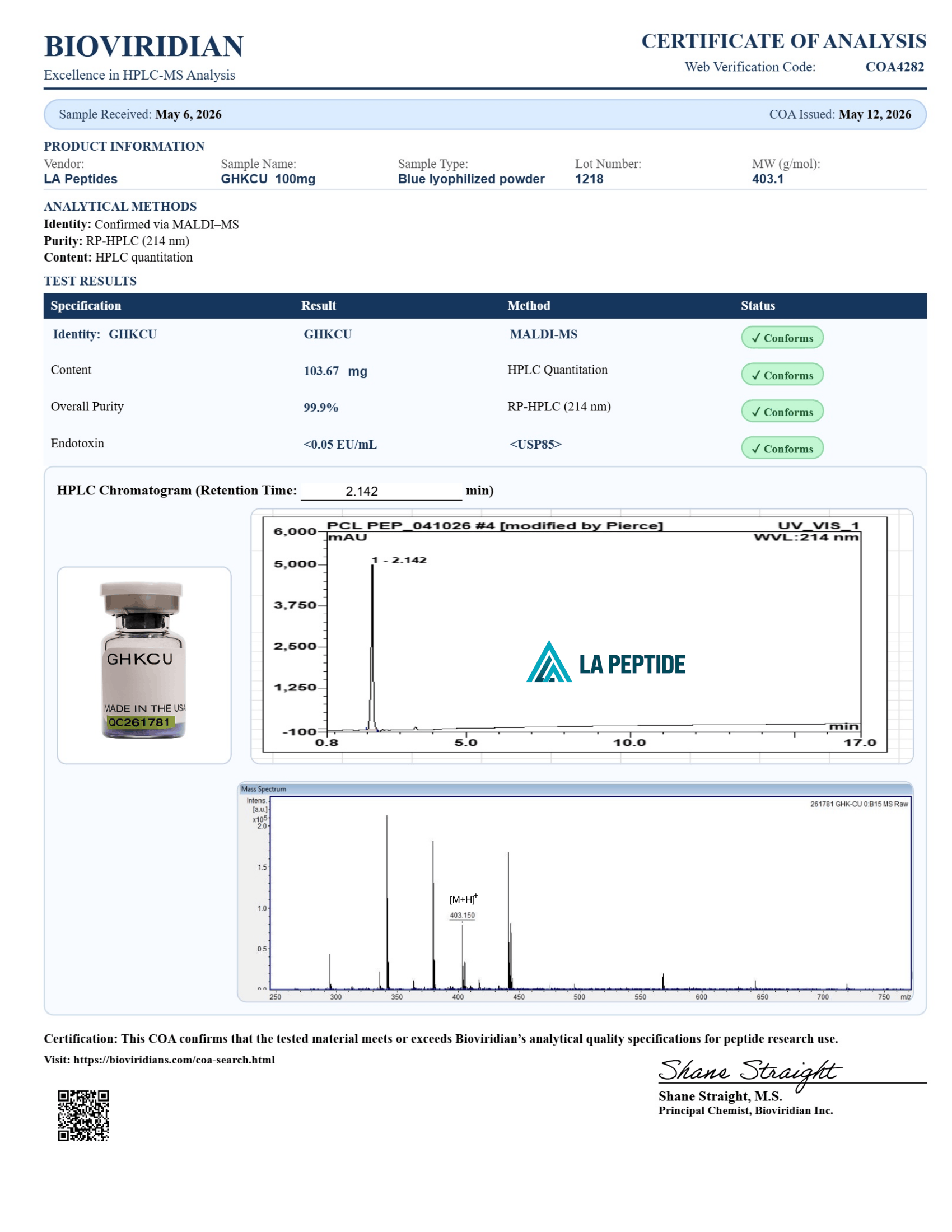The width and height of the screenshot is (952, 1232).
Task: Click the 403.150 peak label
Action: tap(462, 915)
